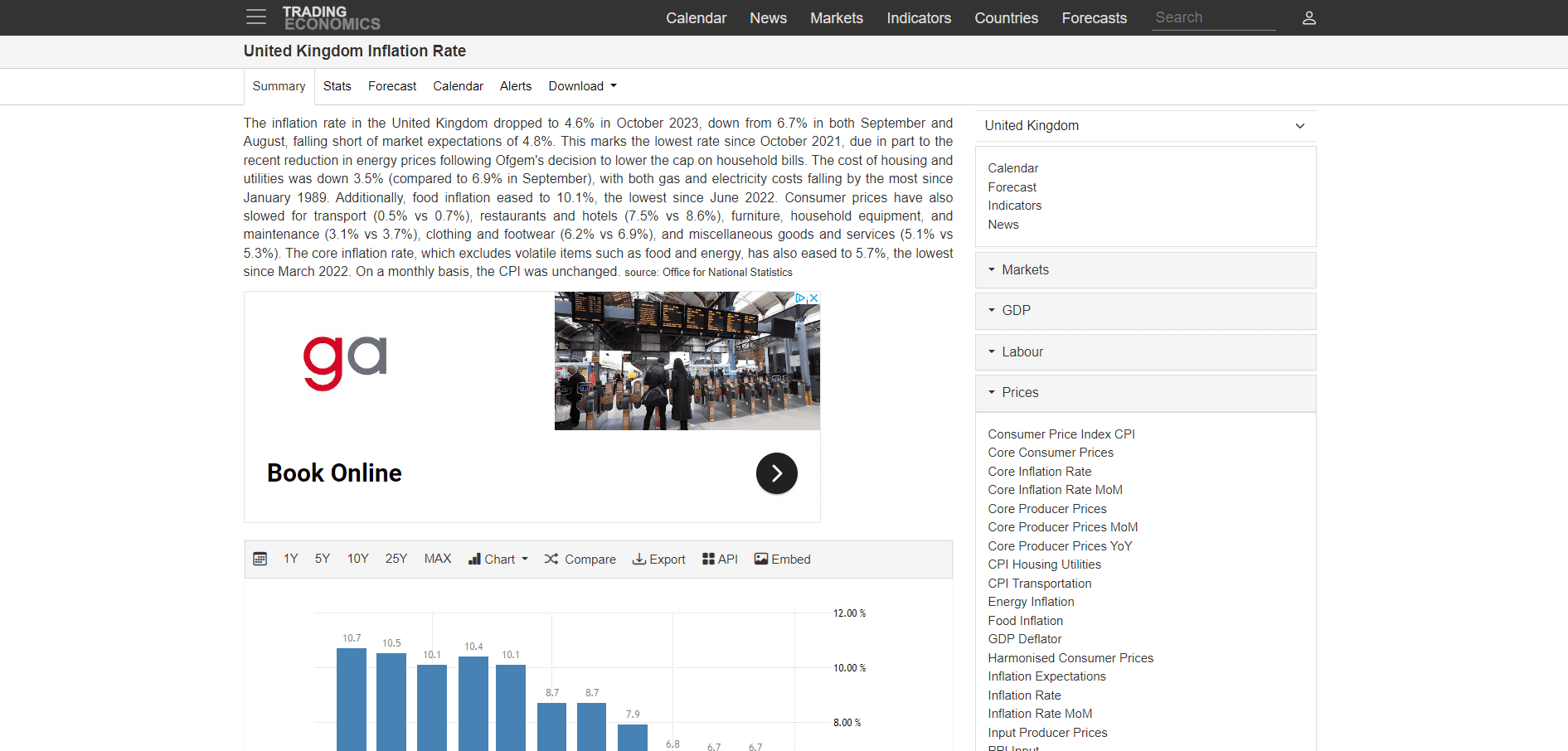Click the Embed image icon
The image size is (1568, 751).
(761, 560)
